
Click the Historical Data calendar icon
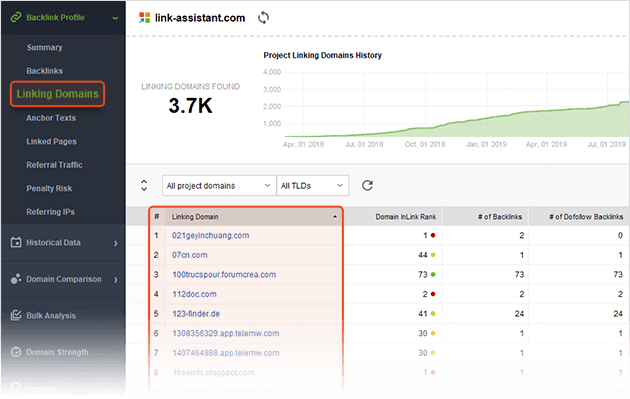16,242
